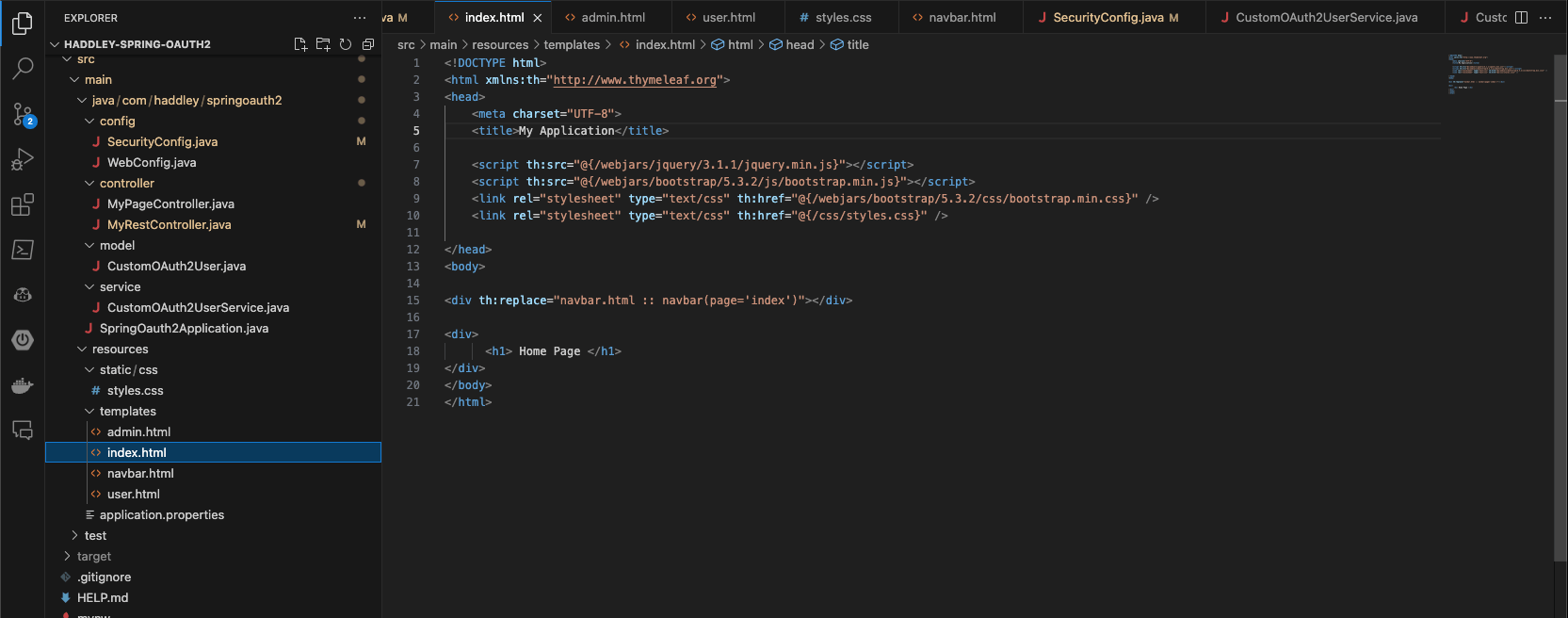Open the thymeleaf.org link in code

point(635,80)
